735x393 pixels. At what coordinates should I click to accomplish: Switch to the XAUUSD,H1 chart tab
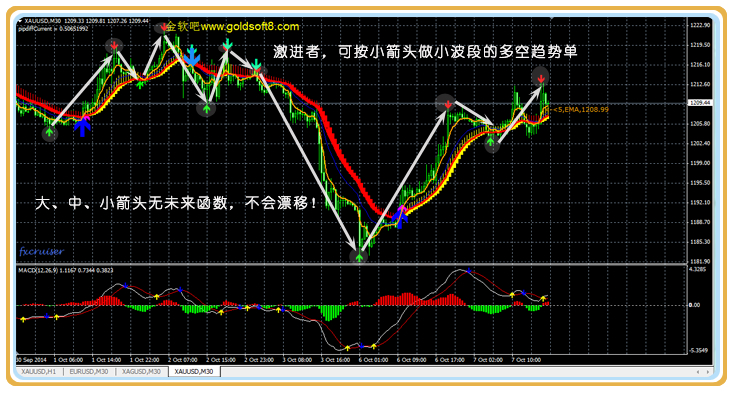38,372
